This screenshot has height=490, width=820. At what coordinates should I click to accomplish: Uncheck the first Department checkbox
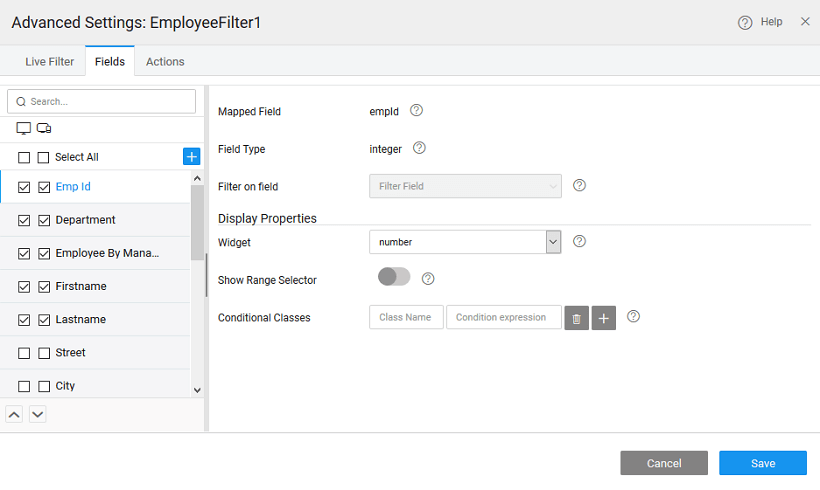[24, 220]
